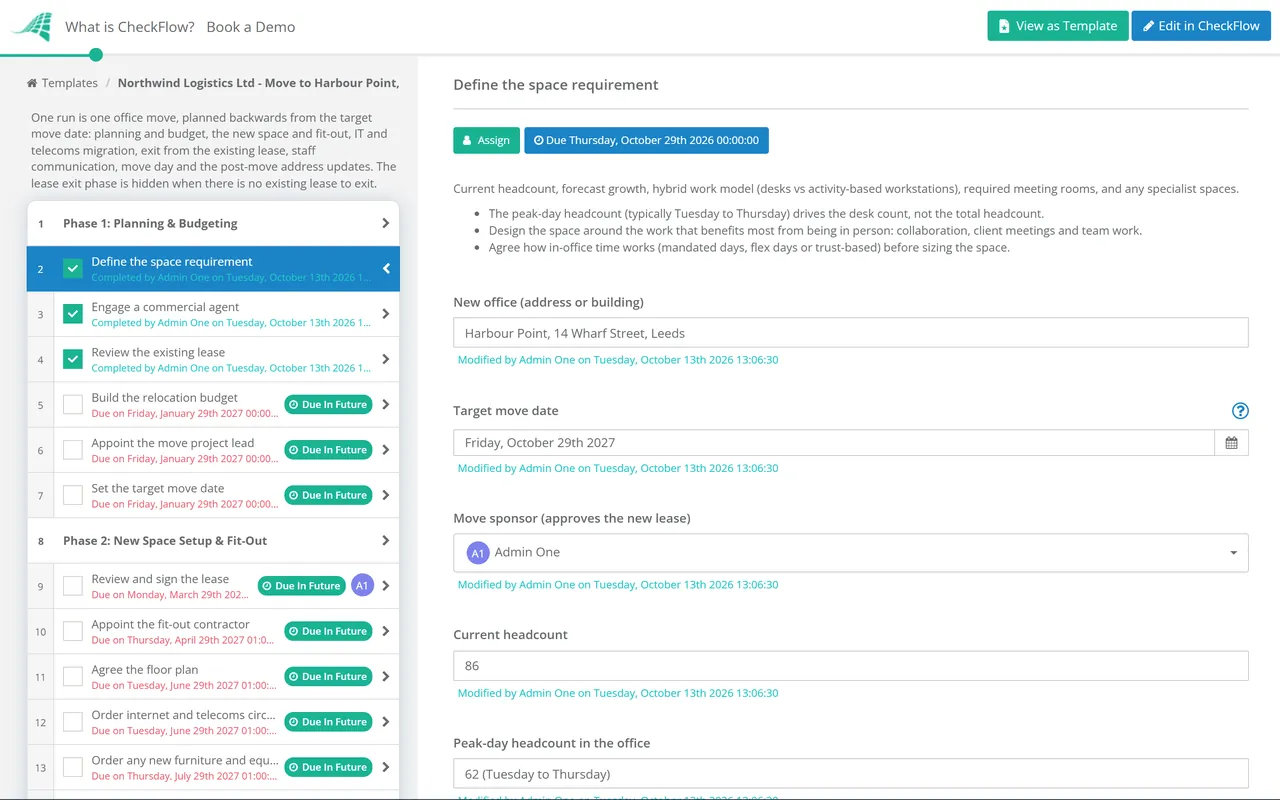1280x800 pixels.
Task: Open the Book a Demo menu item
Action: click(251, 27)
